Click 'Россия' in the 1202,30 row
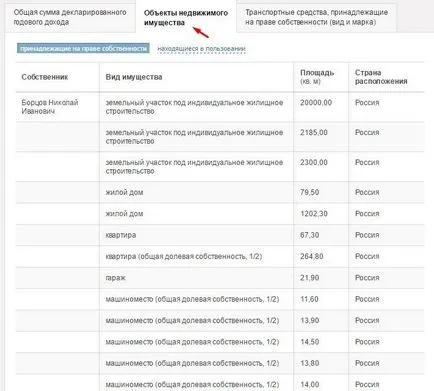 (x=367, y=214)
